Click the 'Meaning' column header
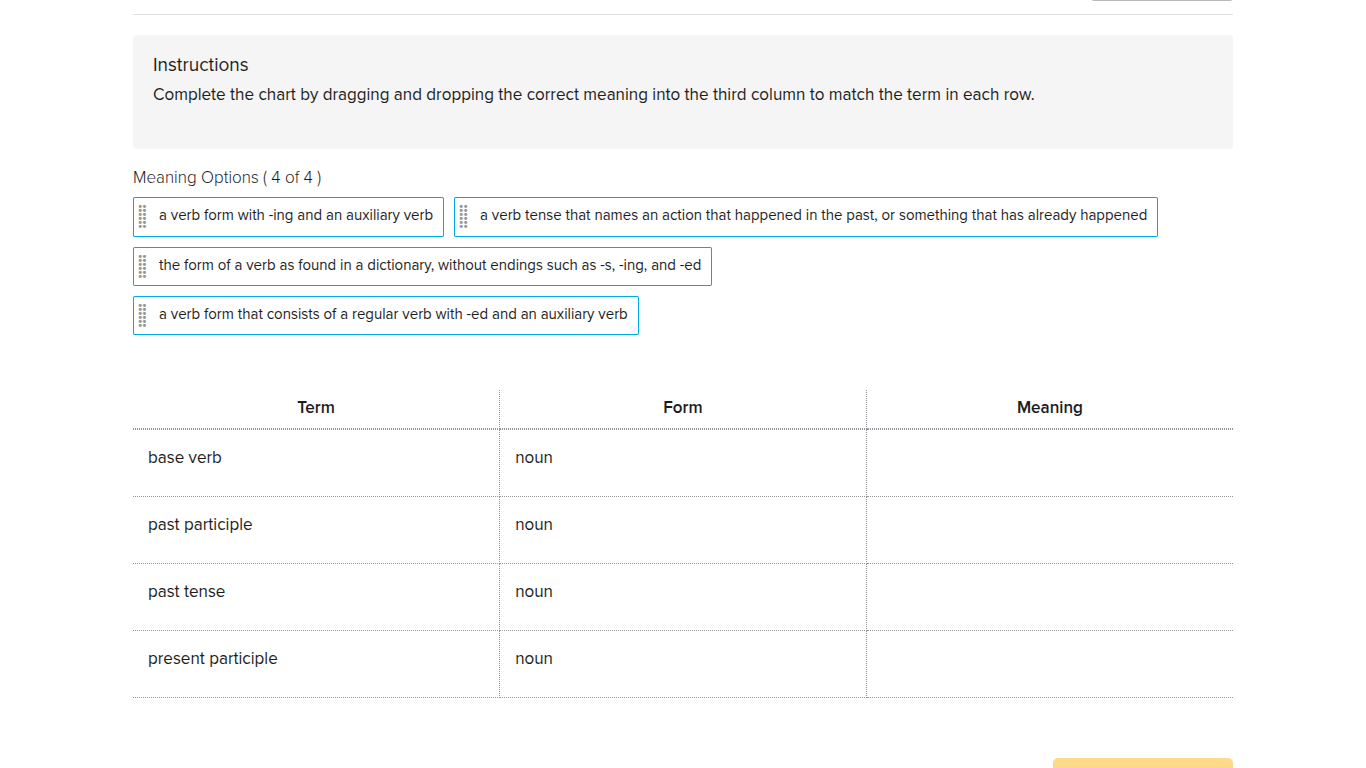This screenshot has width=1366, height=768. (1049, 407)
